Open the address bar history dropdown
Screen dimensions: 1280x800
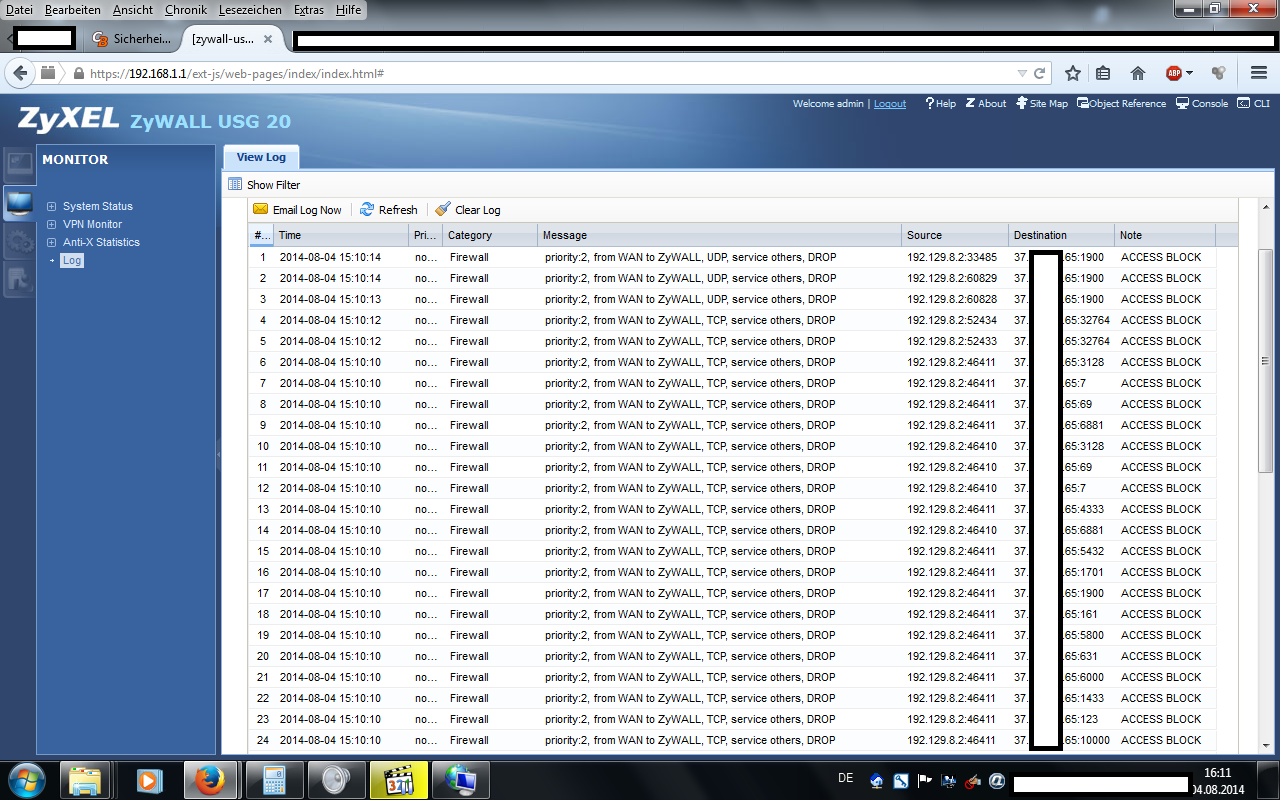pos(1022,73)
